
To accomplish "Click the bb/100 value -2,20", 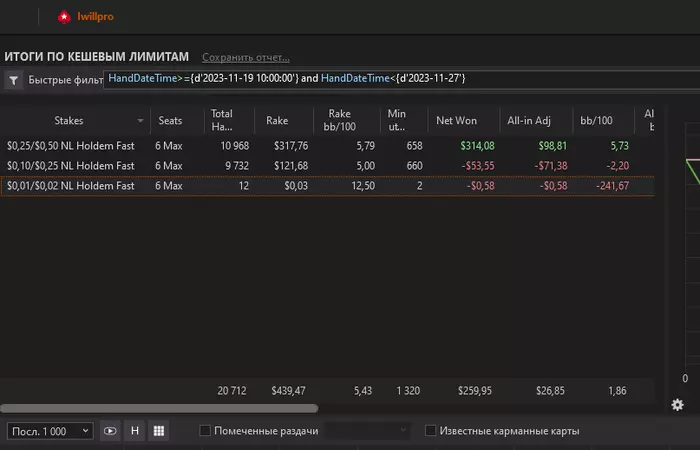I will [x=618, y=166].
